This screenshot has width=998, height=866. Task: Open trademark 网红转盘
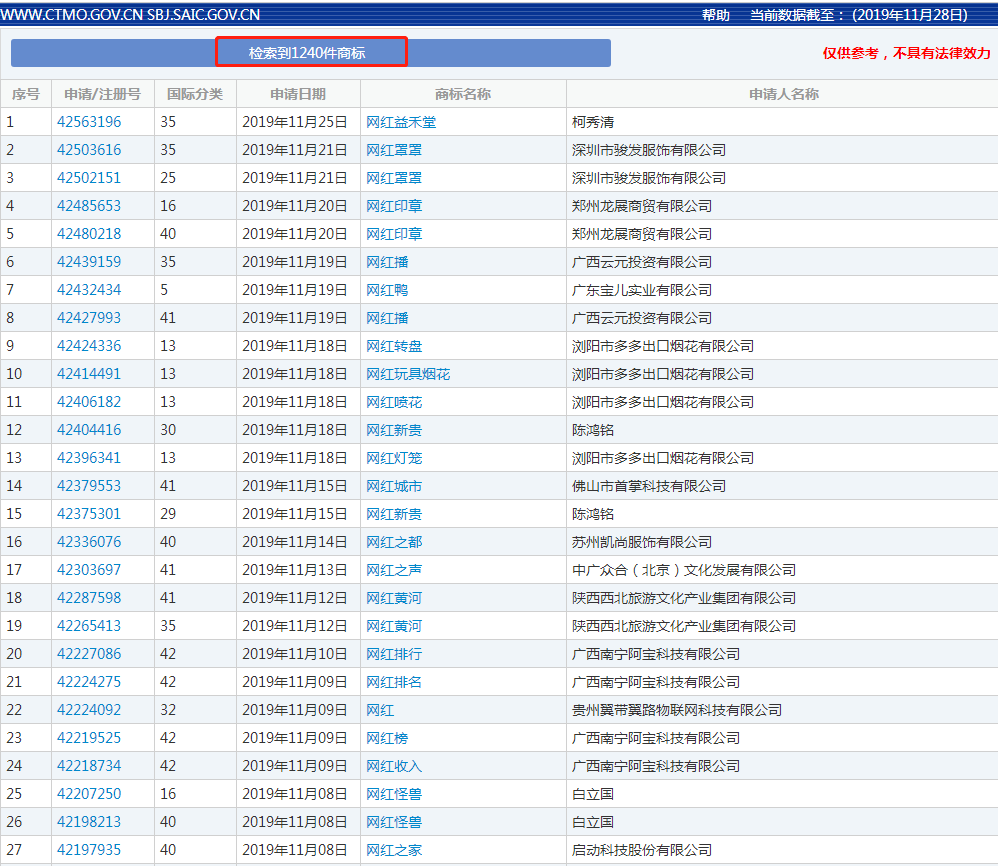click(394, 346)
